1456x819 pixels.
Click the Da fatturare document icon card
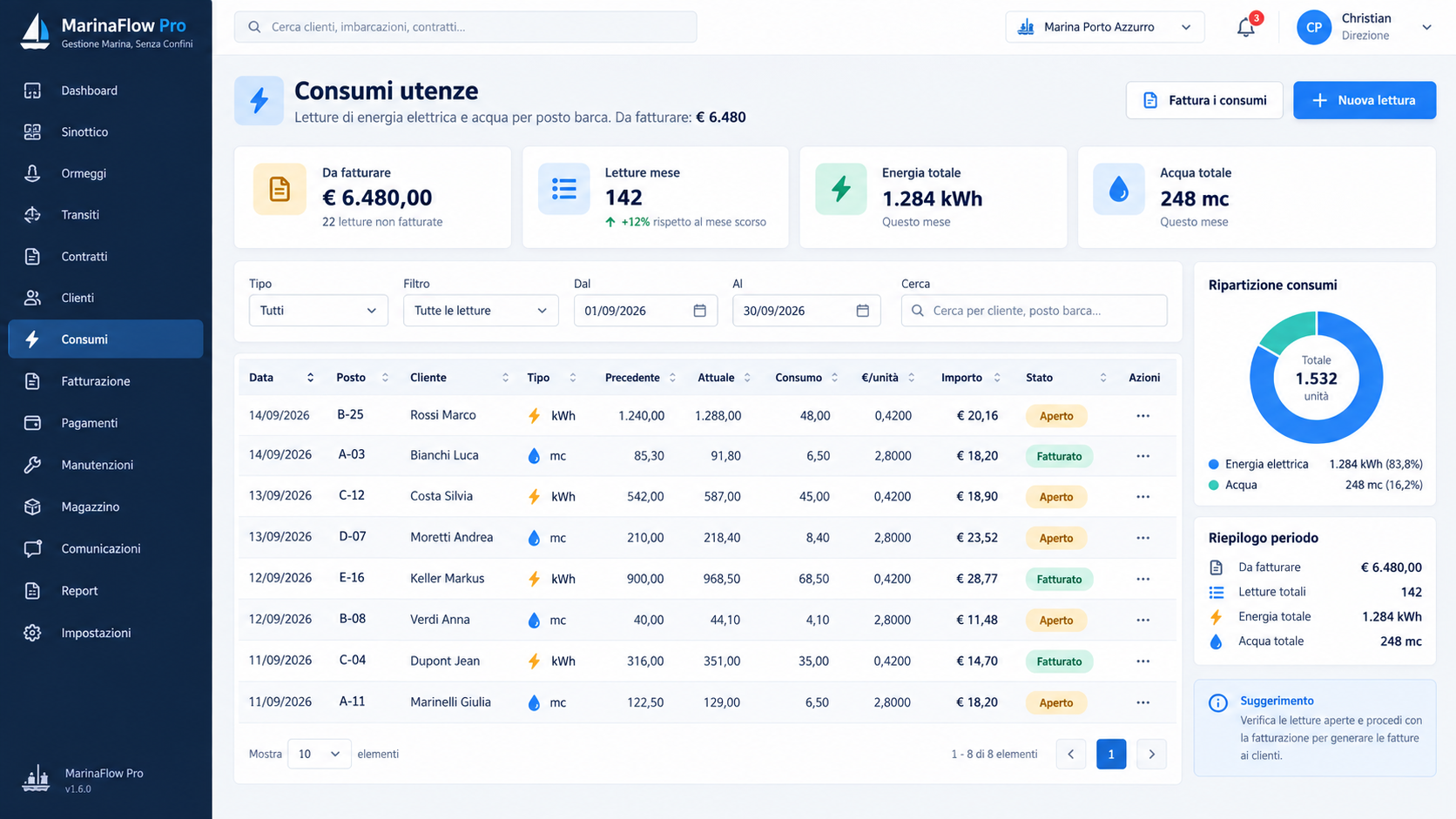(280, 189)
